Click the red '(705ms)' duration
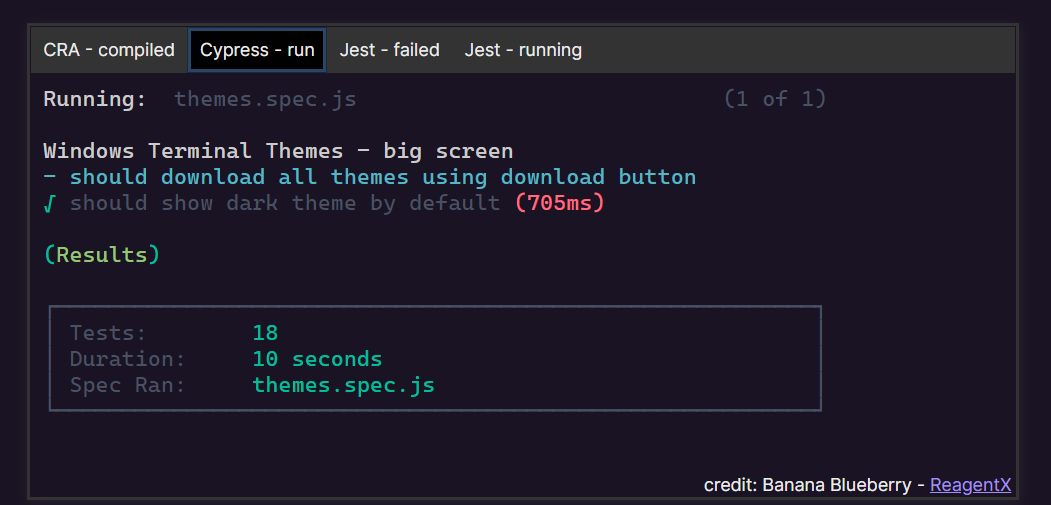Image resolution: width=1051 pixels, height=505 pixels. tap(560, 203)
